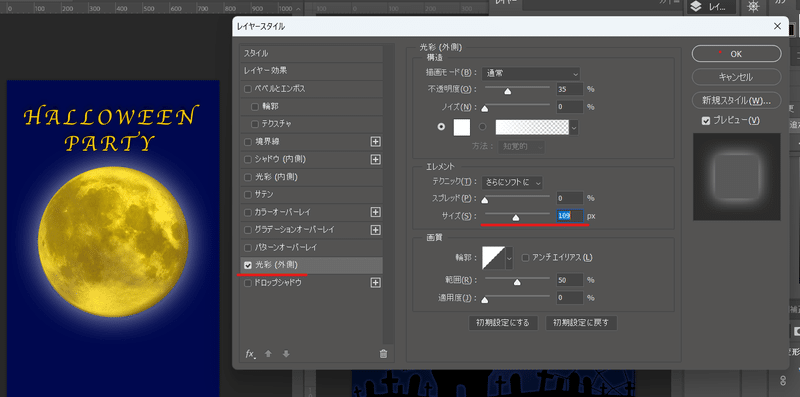Click the 適用度 value field

(570, 297)
